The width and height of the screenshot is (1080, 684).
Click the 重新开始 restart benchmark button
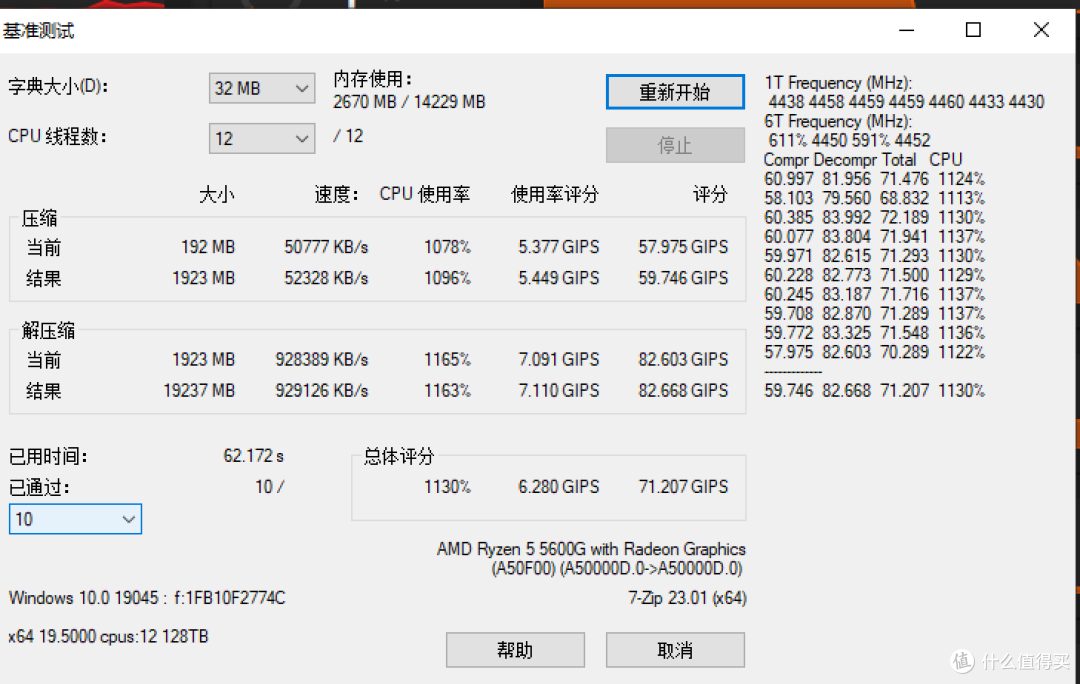(x=675, y=91)
